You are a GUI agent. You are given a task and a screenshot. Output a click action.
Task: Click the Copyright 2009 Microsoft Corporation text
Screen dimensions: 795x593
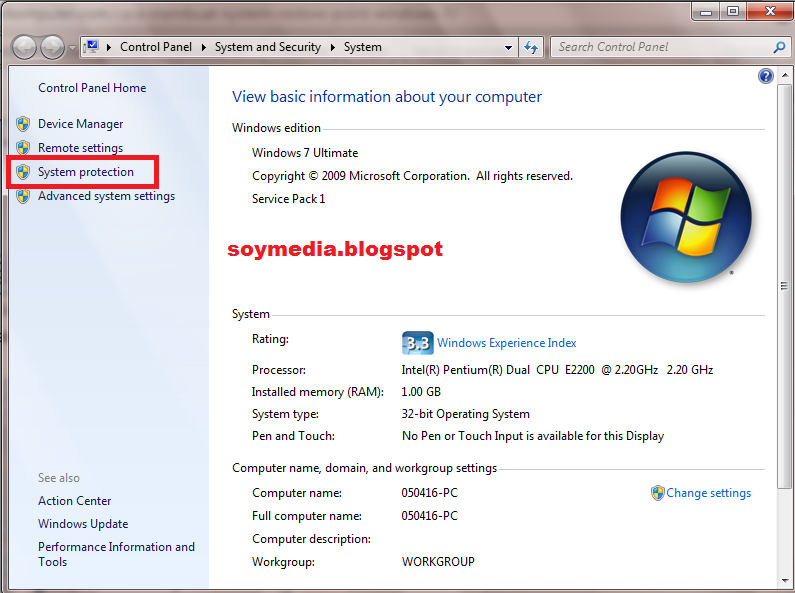[412, 176]
